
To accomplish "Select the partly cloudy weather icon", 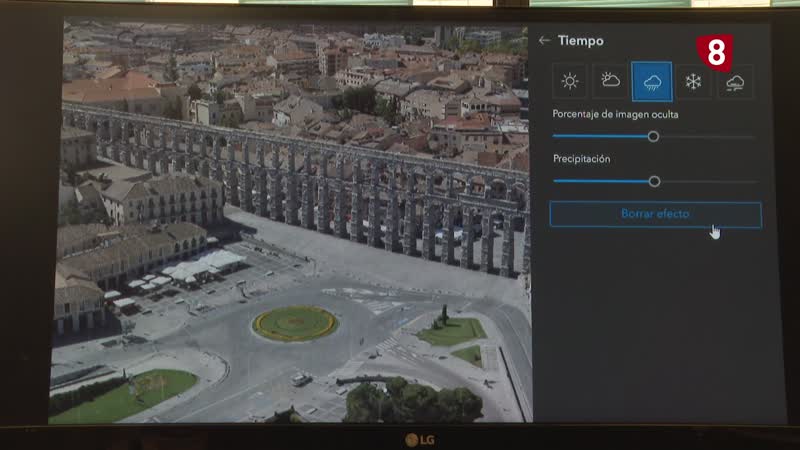I will 610,81.
